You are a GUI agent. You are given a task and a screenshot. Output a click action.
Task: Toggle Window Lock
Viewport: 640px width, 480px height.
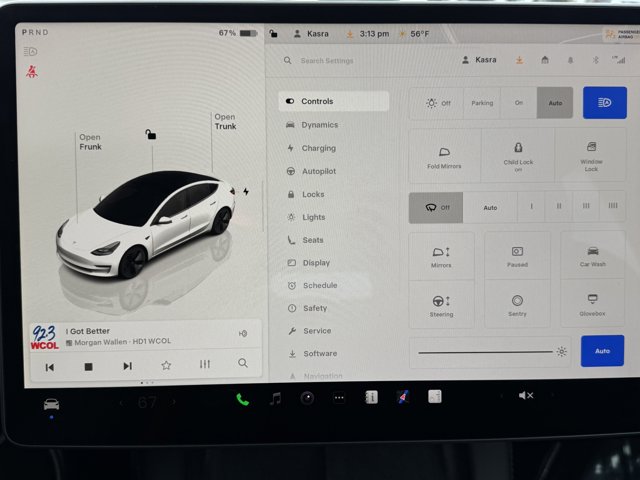coord(591,155)
